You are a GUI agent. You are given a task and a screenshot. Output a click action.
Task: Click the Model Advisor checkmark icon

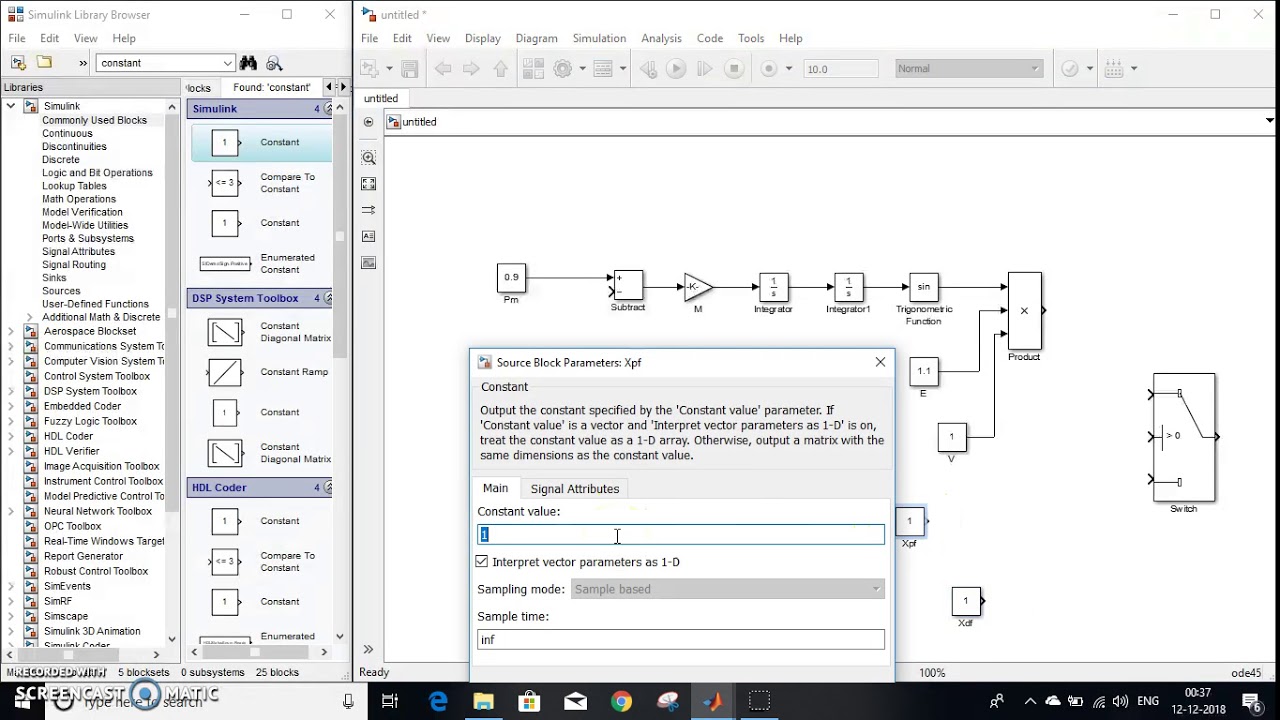click(1070, 69)
